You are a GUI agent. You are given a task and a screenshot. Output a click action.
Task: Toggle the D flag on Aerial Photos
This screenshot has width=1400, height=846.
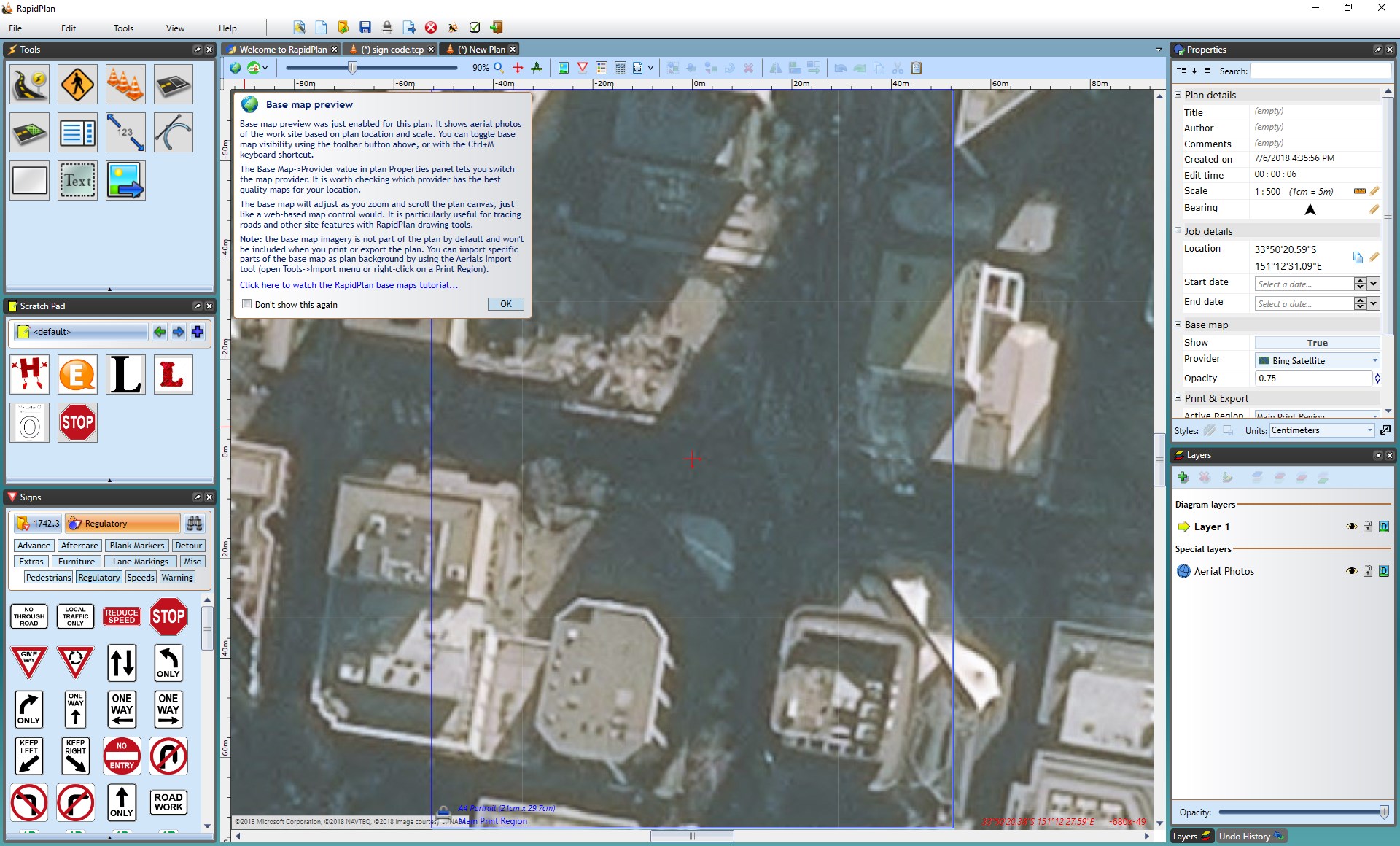pyautogui.click(x=1384, y=571)
